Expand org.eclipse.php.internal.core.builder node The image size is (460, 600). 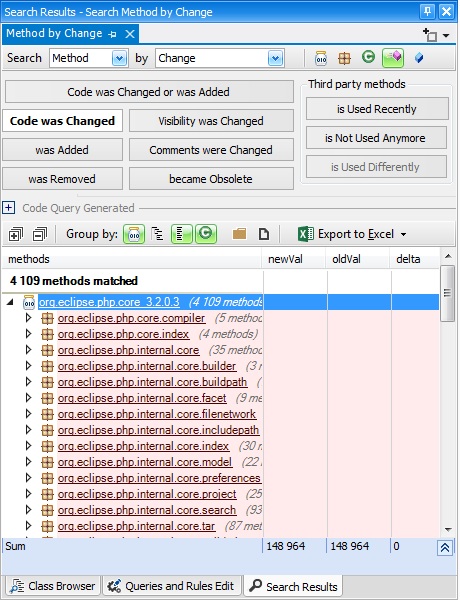pyautogui.click(x=28, y=366)
